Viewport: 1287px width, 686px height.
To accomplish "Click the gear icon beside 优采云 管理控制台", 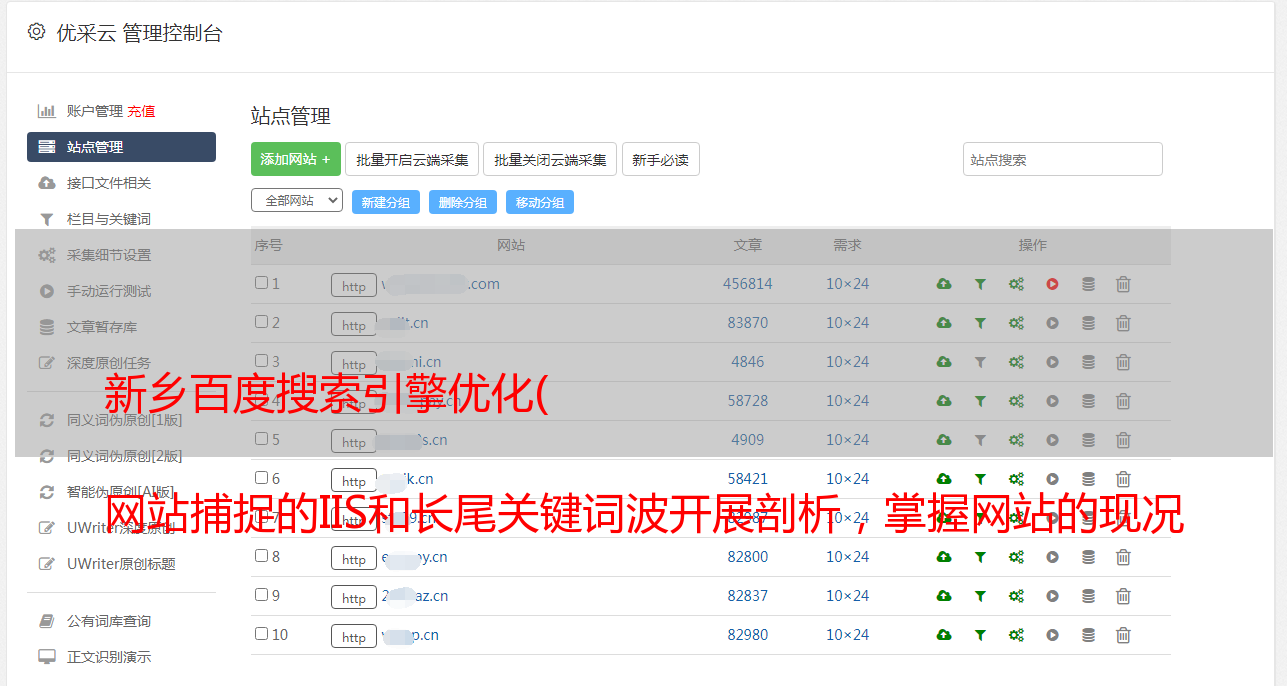I will point(36,32).
